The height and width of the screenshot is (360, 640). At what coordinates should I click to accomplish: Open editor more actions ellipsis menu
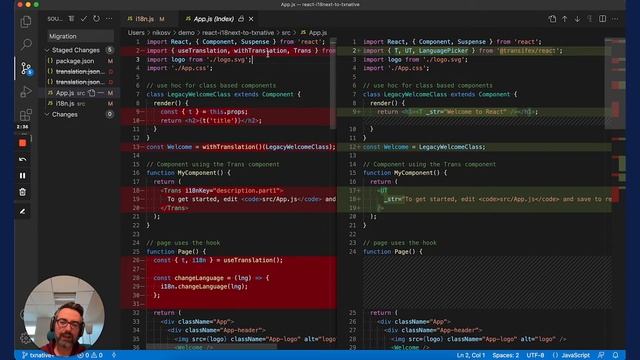click(x=615, y=19)
